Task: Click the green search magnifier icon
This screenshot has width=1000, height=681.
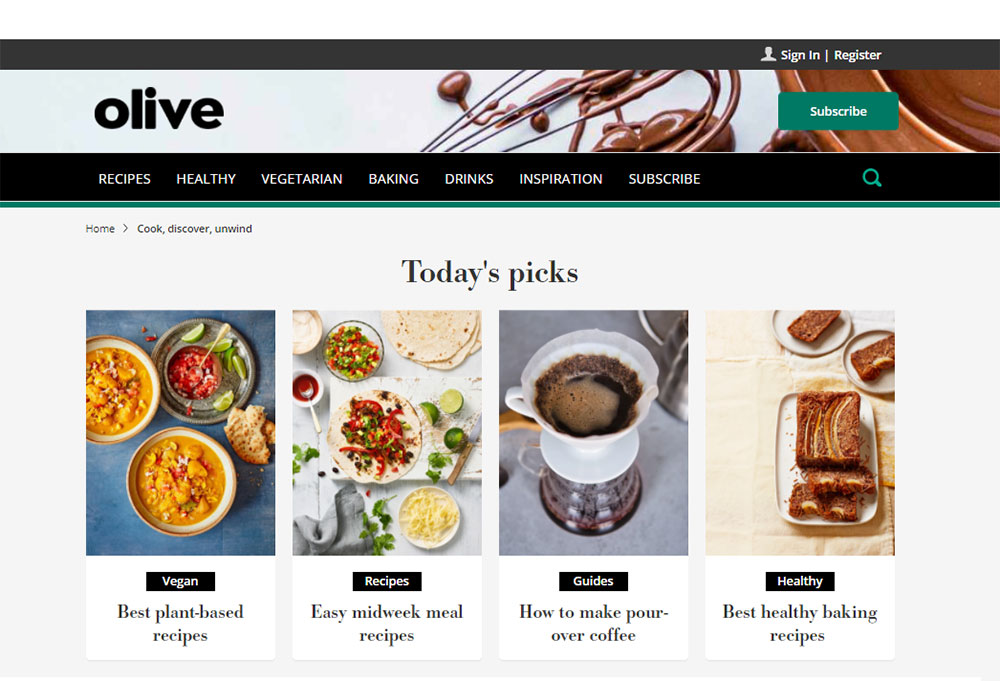Action: point(872,178)
